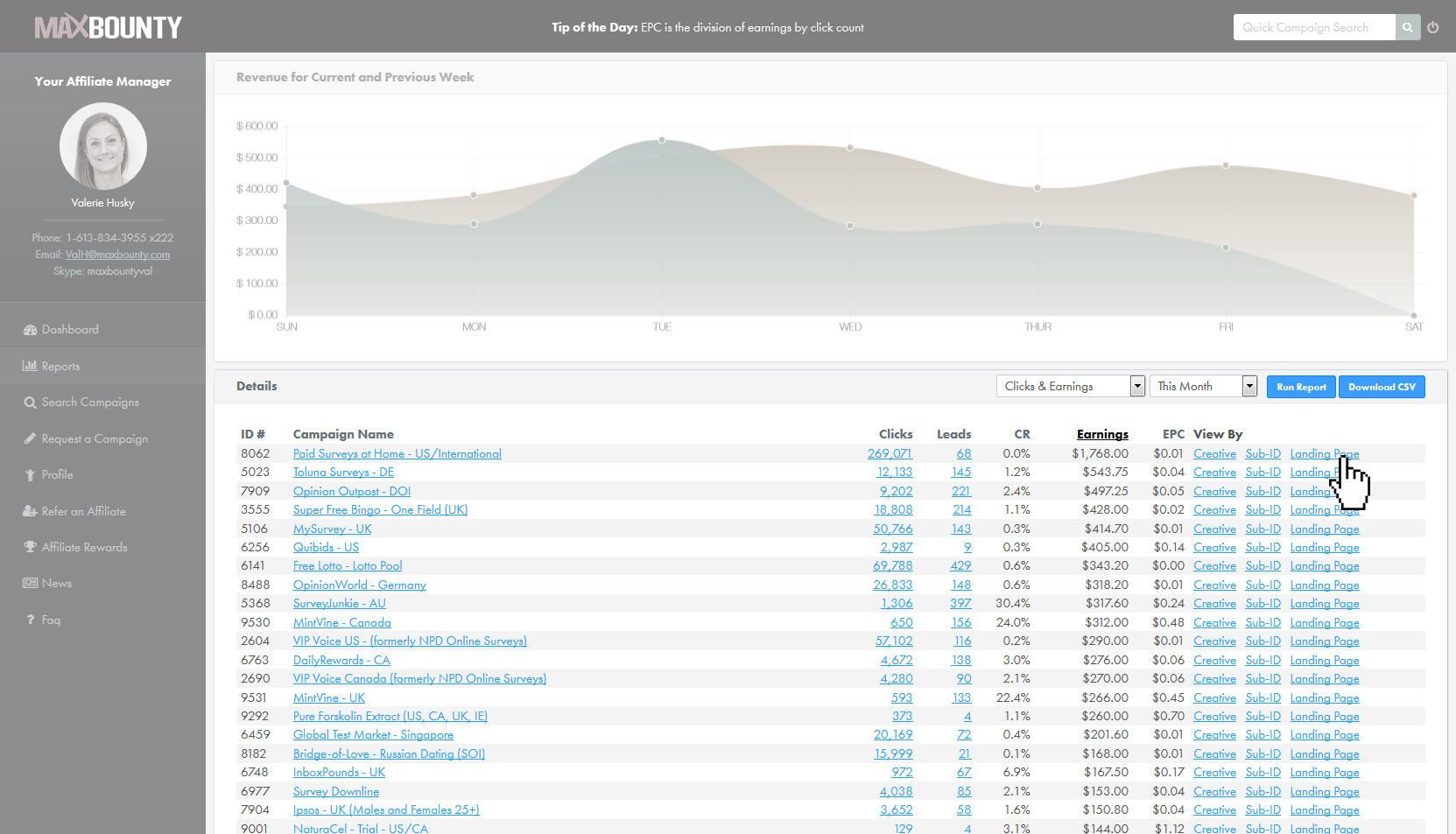This screenshot has height=834, width=1456.
Task: Go to Search Campaigns
Action: (90, 403)
